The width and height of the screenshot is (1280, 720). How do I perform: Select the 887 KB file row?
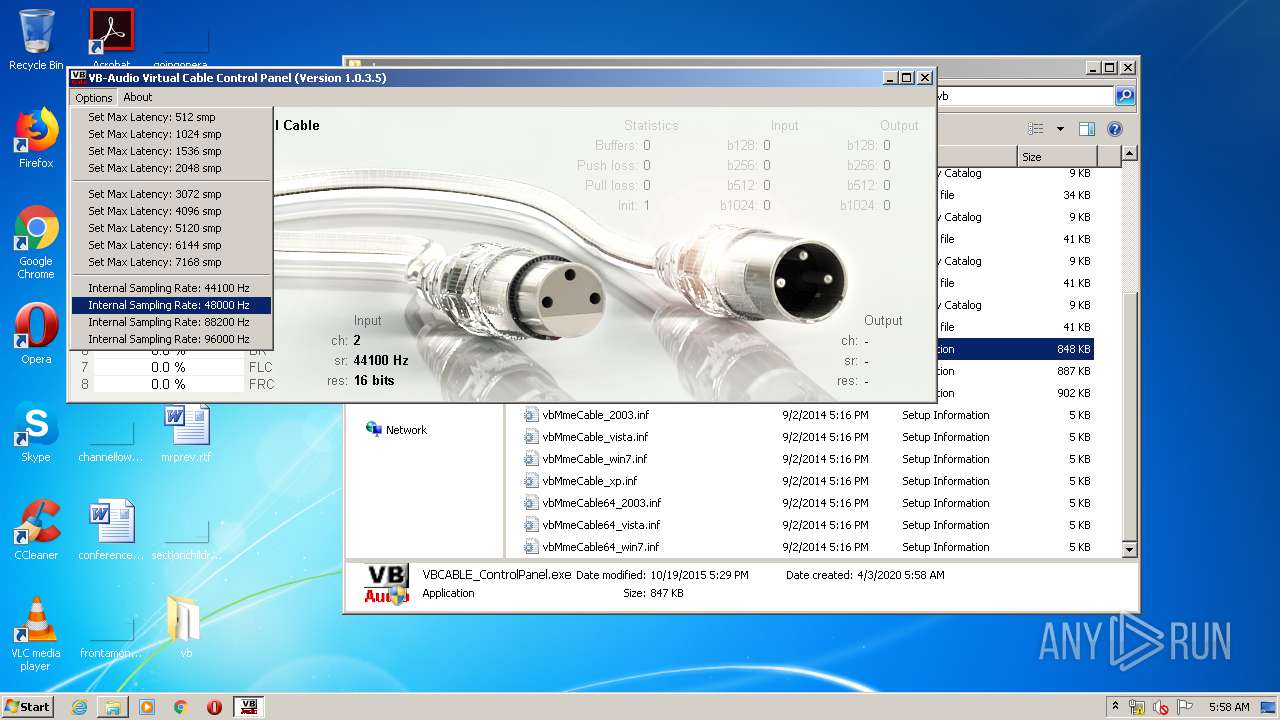pos(1015,371)
